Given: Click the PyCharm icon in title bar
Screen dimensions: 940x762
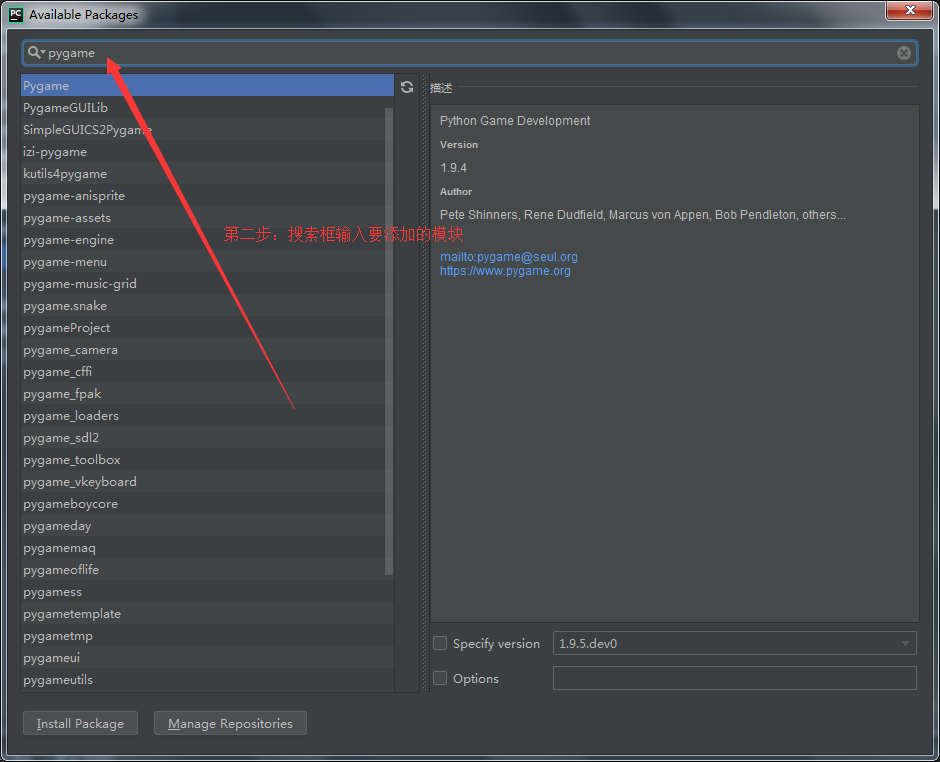Looking at the screenshot, I should 16,14.
